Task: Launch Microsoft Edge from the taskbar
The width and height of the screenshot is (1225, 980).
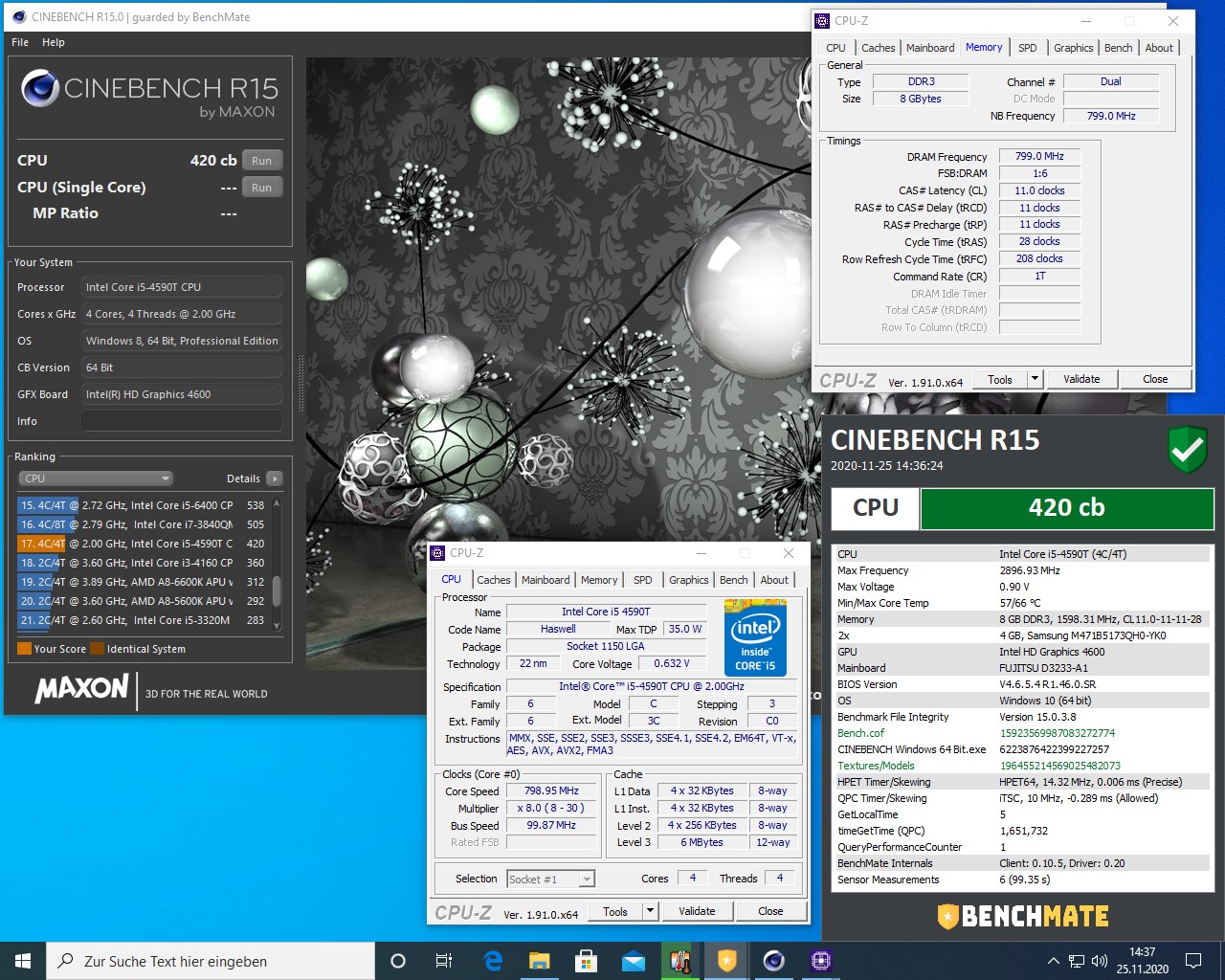Action: (493, 961)
